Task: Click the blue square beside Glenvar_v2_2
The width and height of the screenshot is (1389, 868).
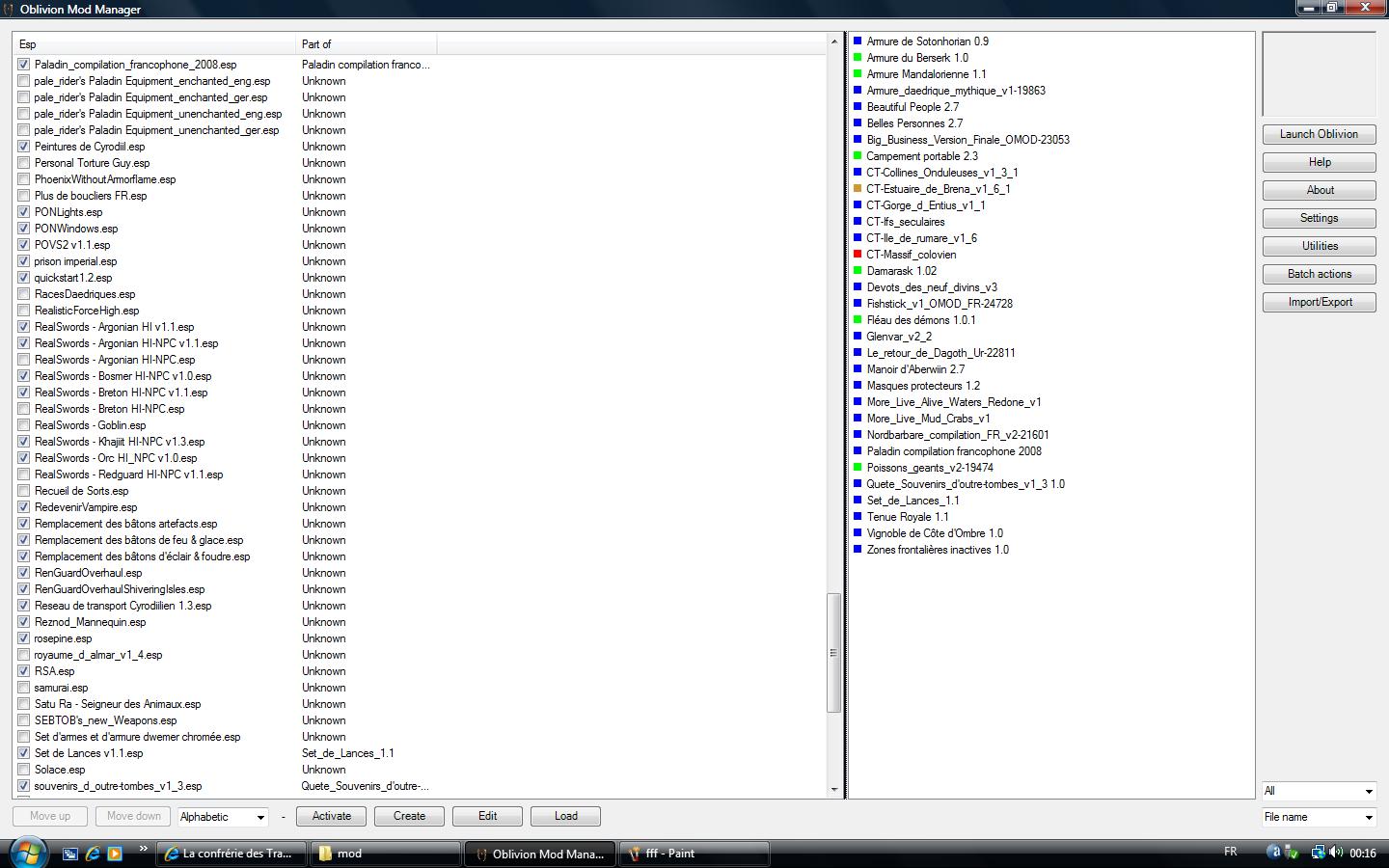Action: 858,337
